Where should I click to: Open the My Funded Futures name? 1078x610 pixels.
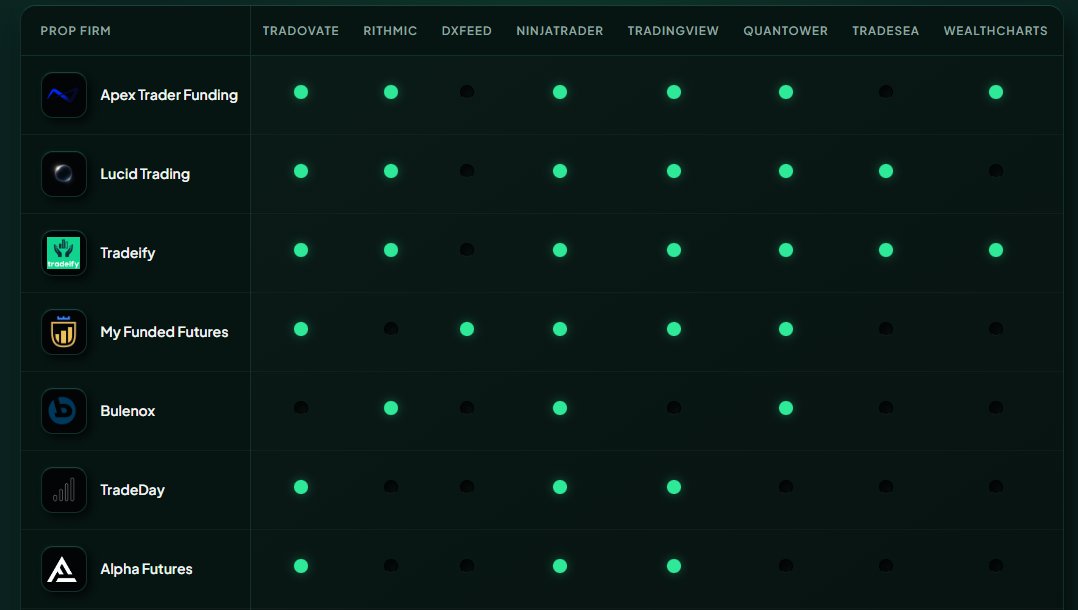[164, 332]
